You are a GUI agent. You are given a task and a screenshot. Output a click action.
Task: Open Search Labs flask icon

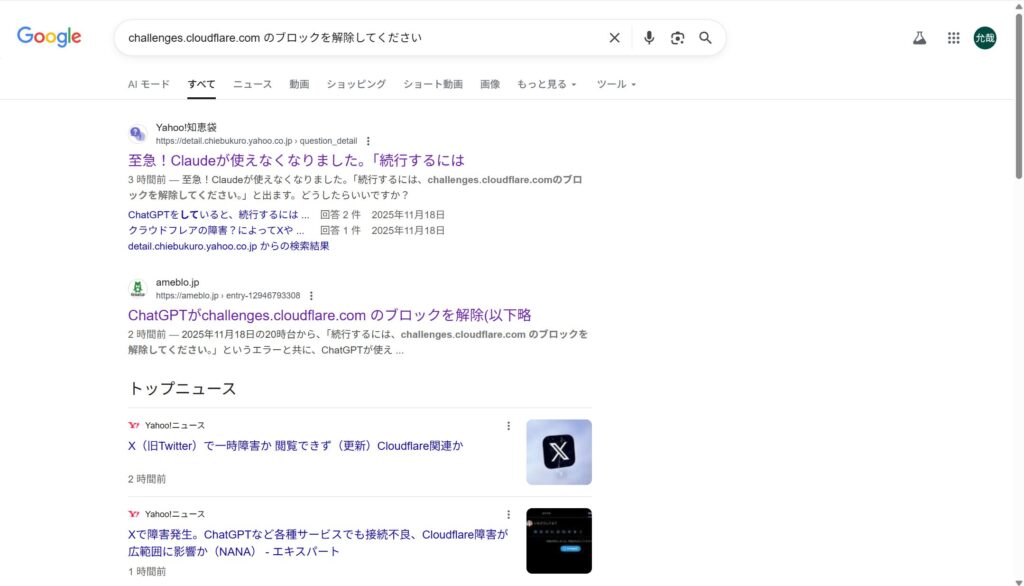pyautogui.click(x=919, y=38)
